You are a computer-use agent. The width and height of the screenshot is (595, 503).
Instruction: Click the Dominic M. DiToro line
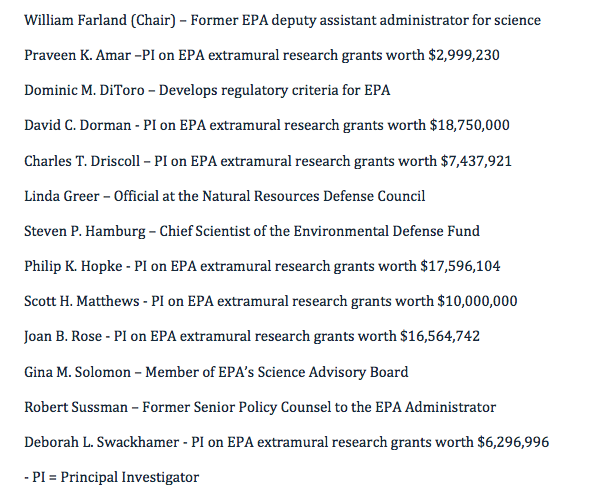(207, 91)
